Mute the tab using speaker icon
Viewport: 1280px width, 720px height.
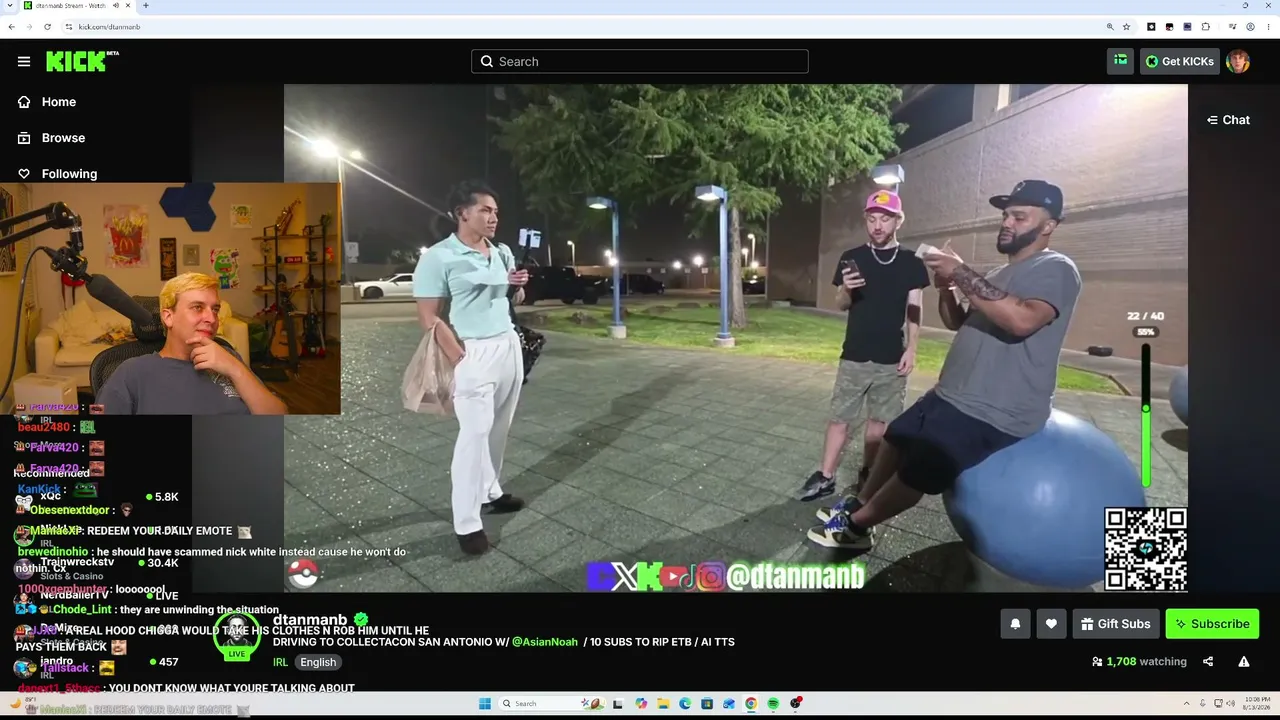117,6
